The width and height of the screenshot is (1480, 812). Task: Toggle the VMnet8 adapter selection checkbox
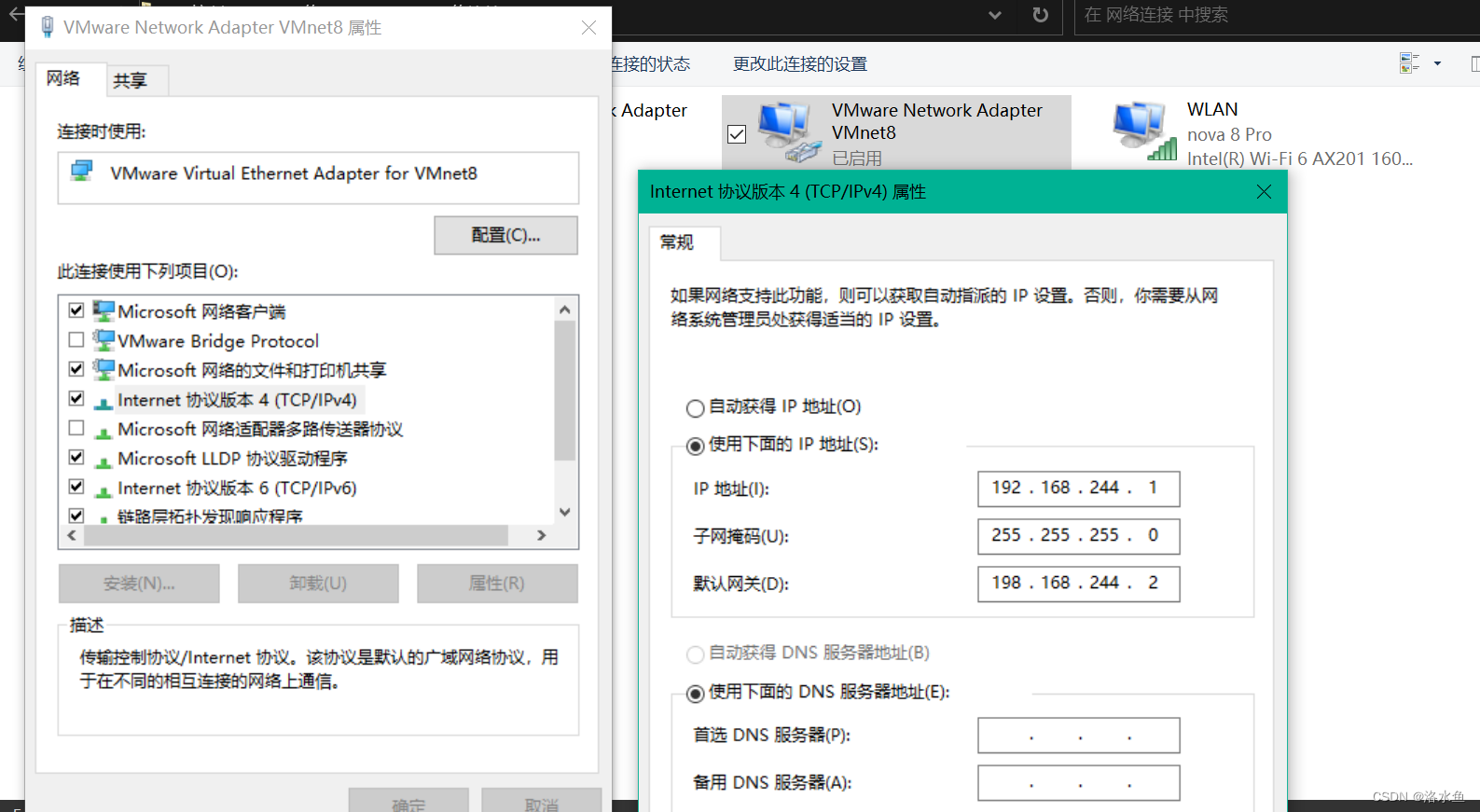click(737, 134)
